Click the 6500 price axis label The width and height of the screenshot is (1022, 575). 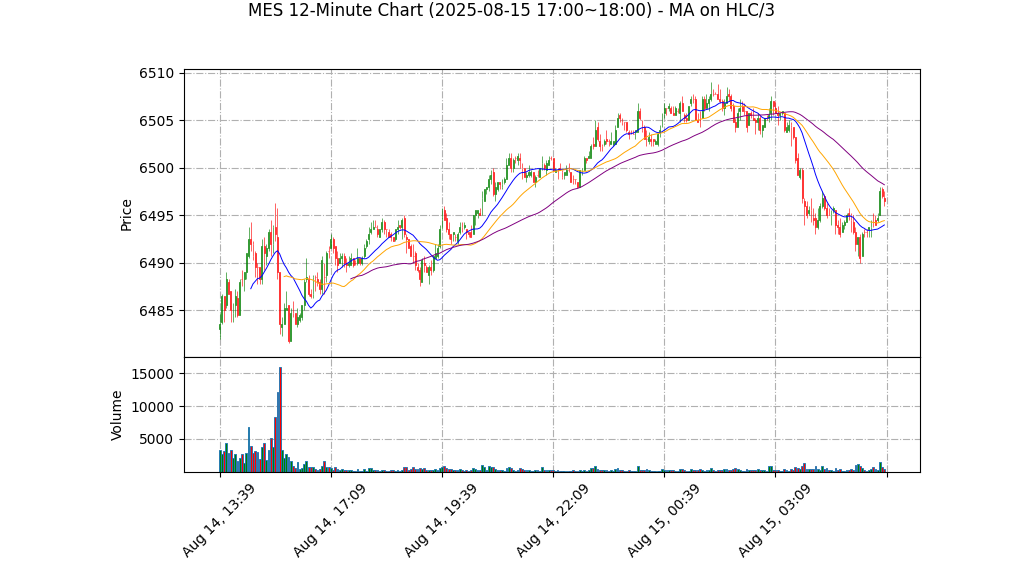coord(156,168)
